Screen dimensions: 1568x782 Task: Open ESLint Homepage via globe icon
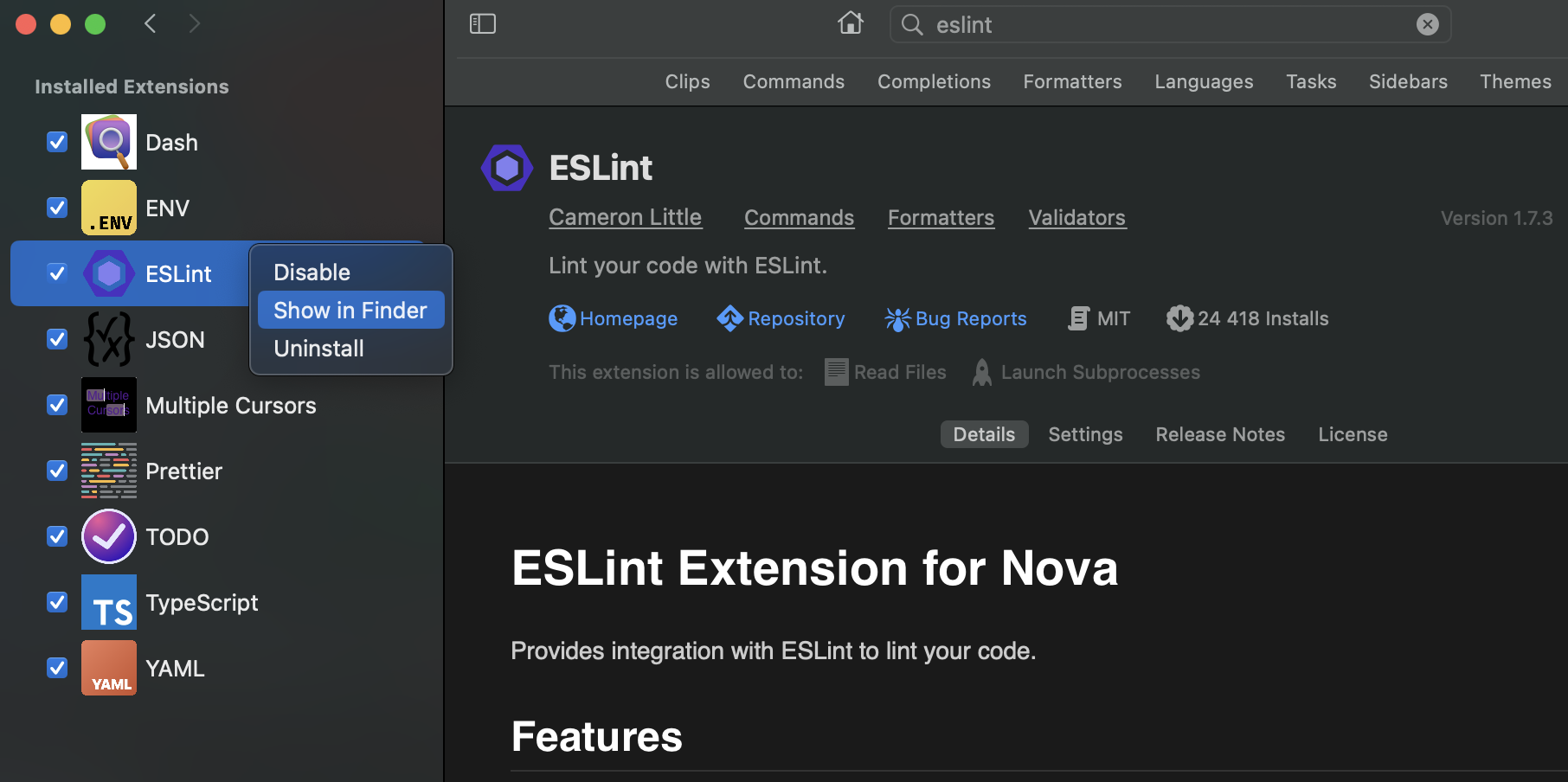(x=562, y=318)
